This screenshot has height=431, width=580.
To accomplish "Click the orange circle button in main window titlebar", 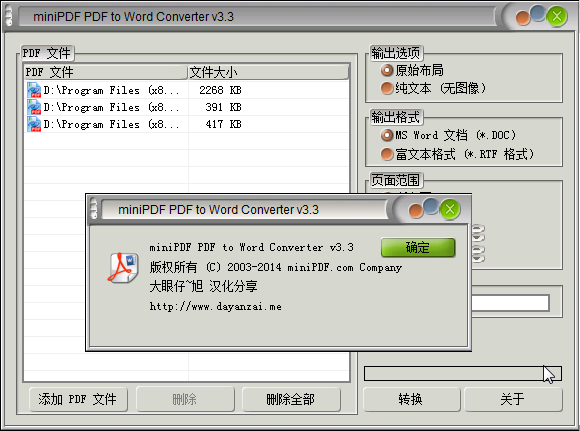I will point(523,18).
